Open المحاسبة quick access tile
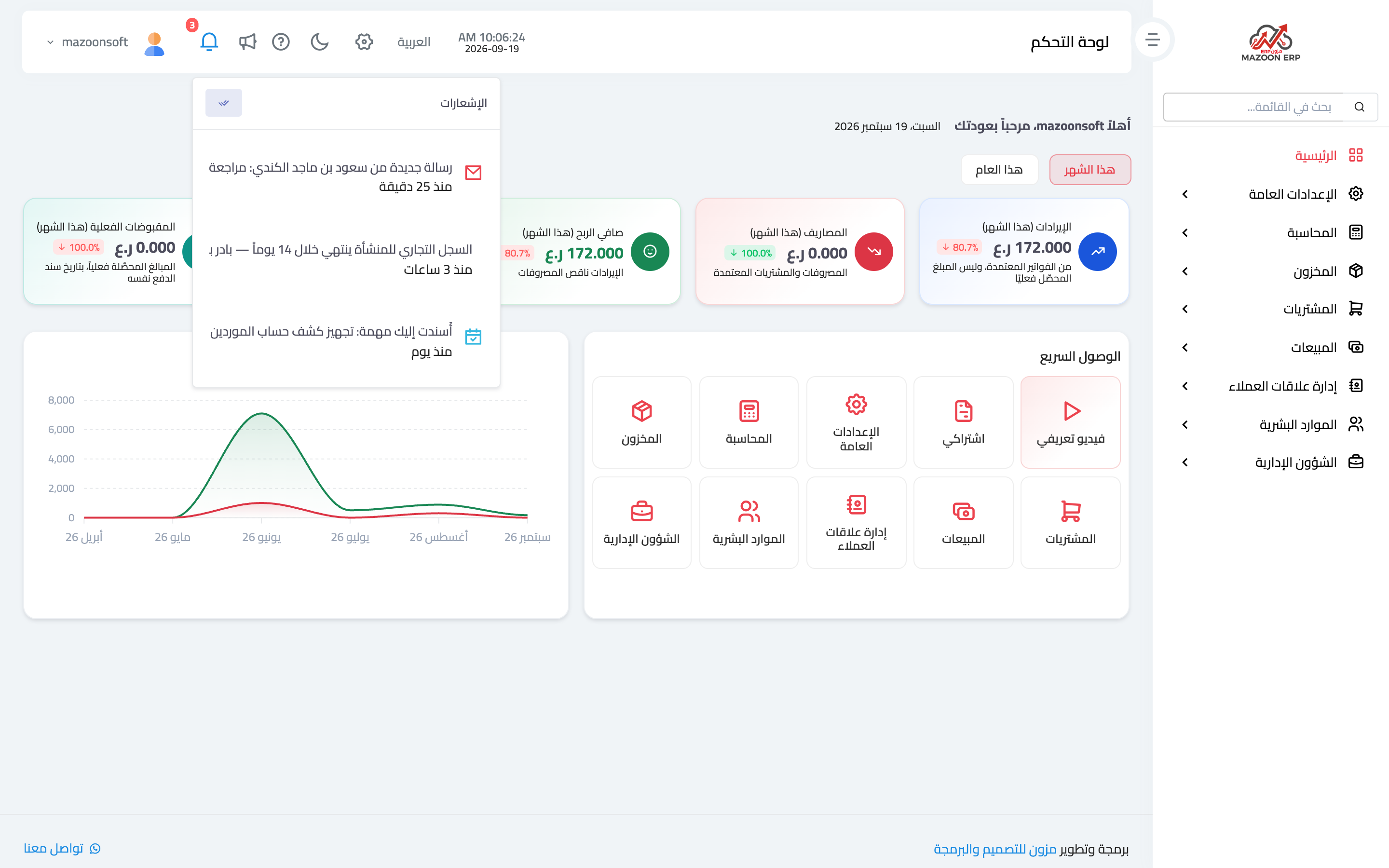This screenshot has width=1389, height=868. coord(749,422)
